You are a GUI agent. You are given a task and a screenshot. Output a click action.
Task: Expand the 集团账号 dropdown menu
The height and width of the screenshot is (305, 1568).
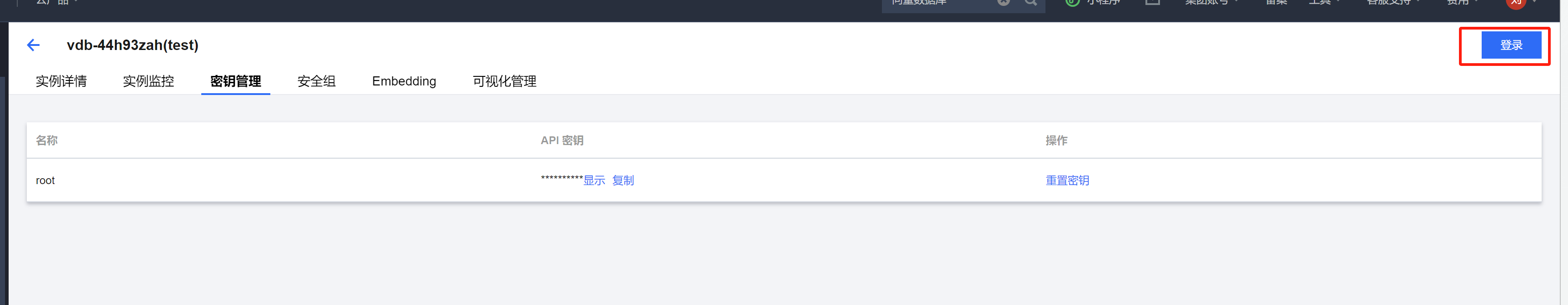(1211, 2)
